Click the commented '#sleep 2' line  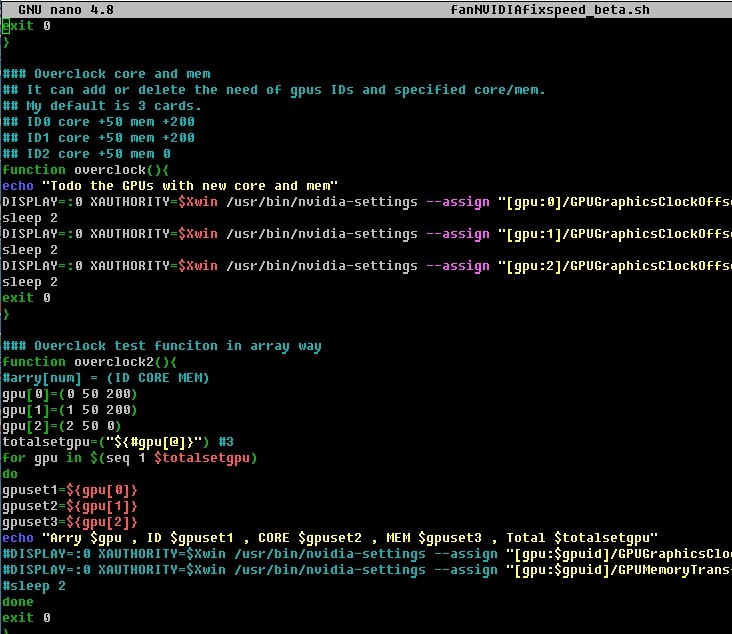[34, 586]
